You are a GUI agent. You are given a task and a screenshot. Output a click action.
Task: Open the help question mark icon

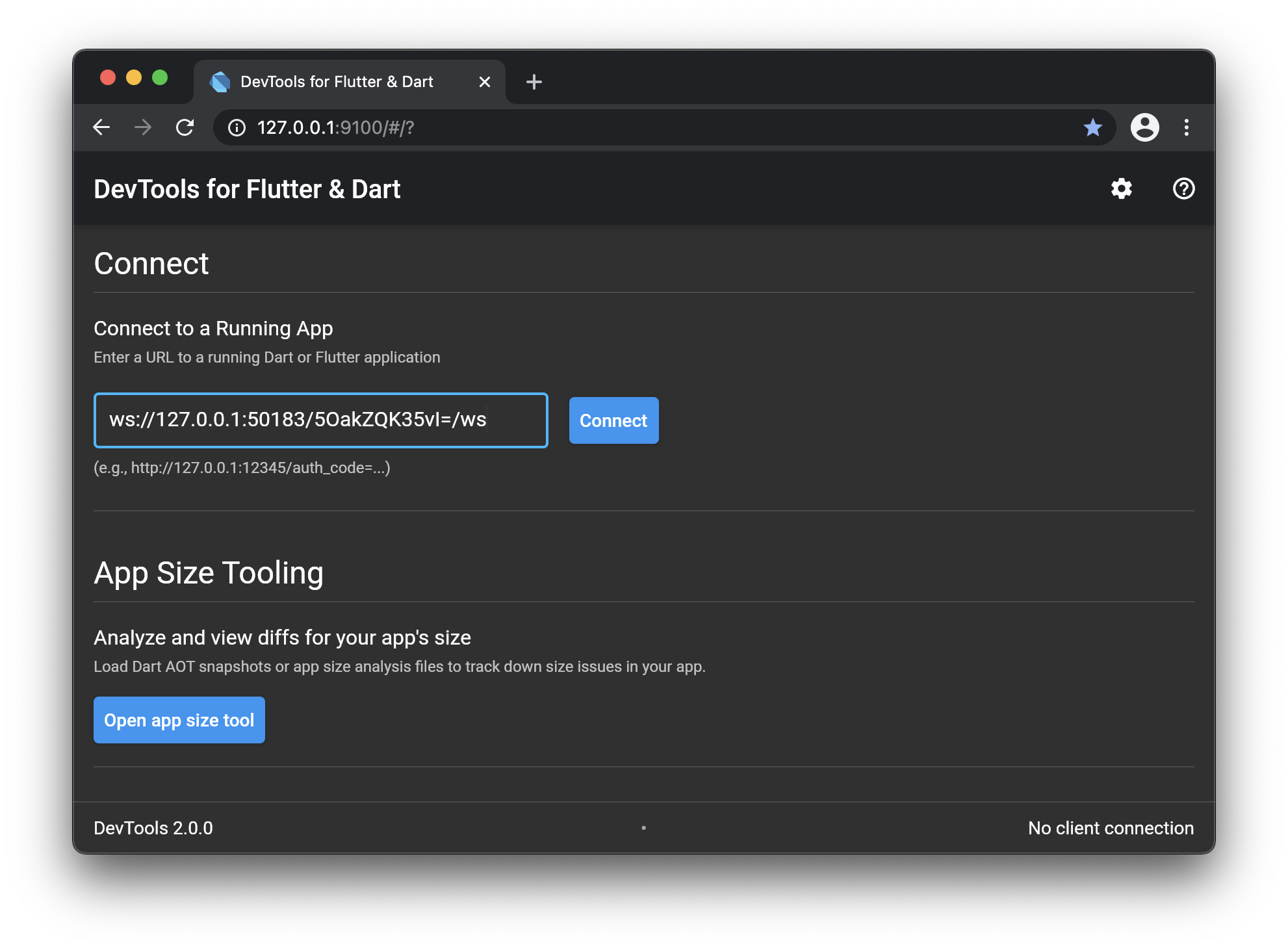(1183, 189)
